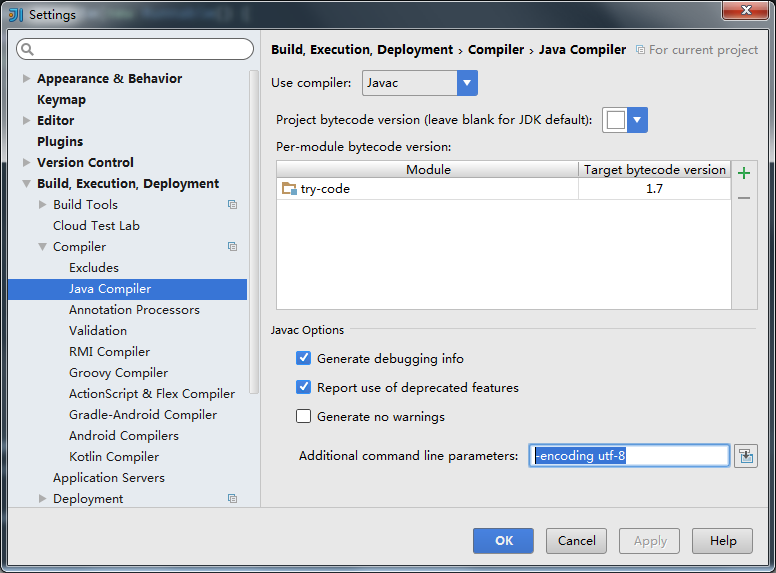The height and width of the screenshot is (573, 776).
Task: Select Plugins in settings tree
Action: coord(60,142)
